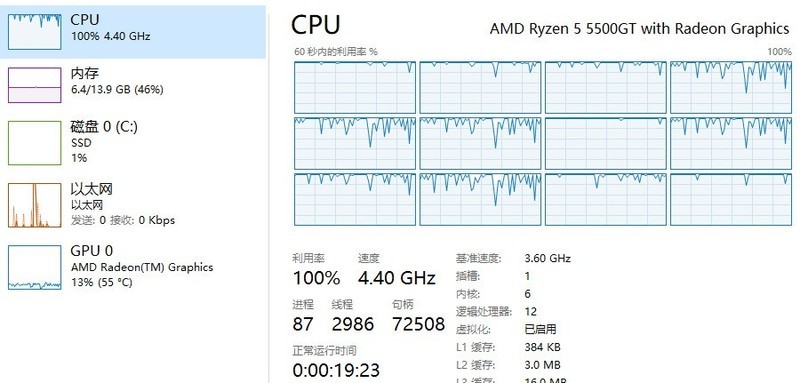The height and width of the screenshot is (383, 800).
Task: Click the 正常运行时间 uptime value
Action: (336, 370)
